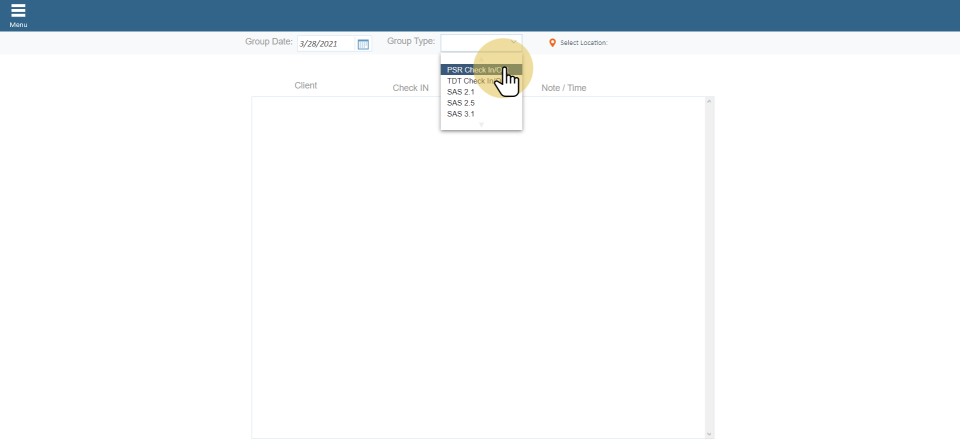Click the dropdown list's bottom scroll arrow
The width and height of the screenshot is (960, 442).
coord(481,125)
